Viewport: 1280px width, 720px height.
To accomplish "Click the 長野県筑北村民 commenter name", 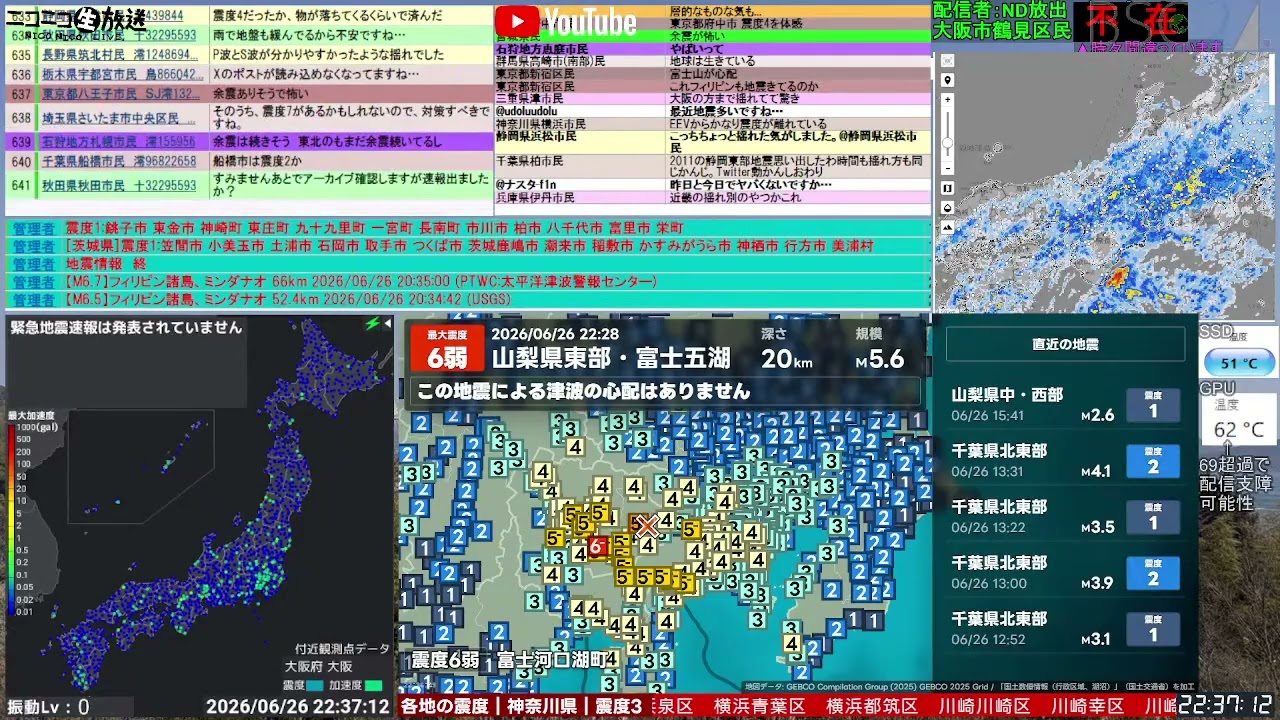I will tap(118, 55).
